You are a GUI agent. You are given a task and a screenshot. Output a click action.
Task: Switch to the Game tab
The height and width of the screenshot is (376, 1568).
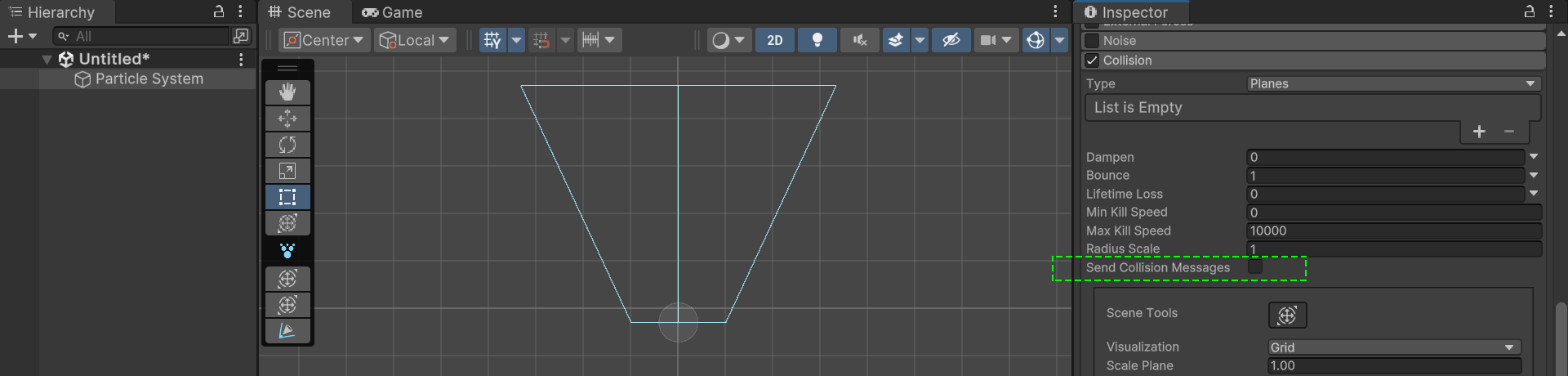[x=392, y=12]
